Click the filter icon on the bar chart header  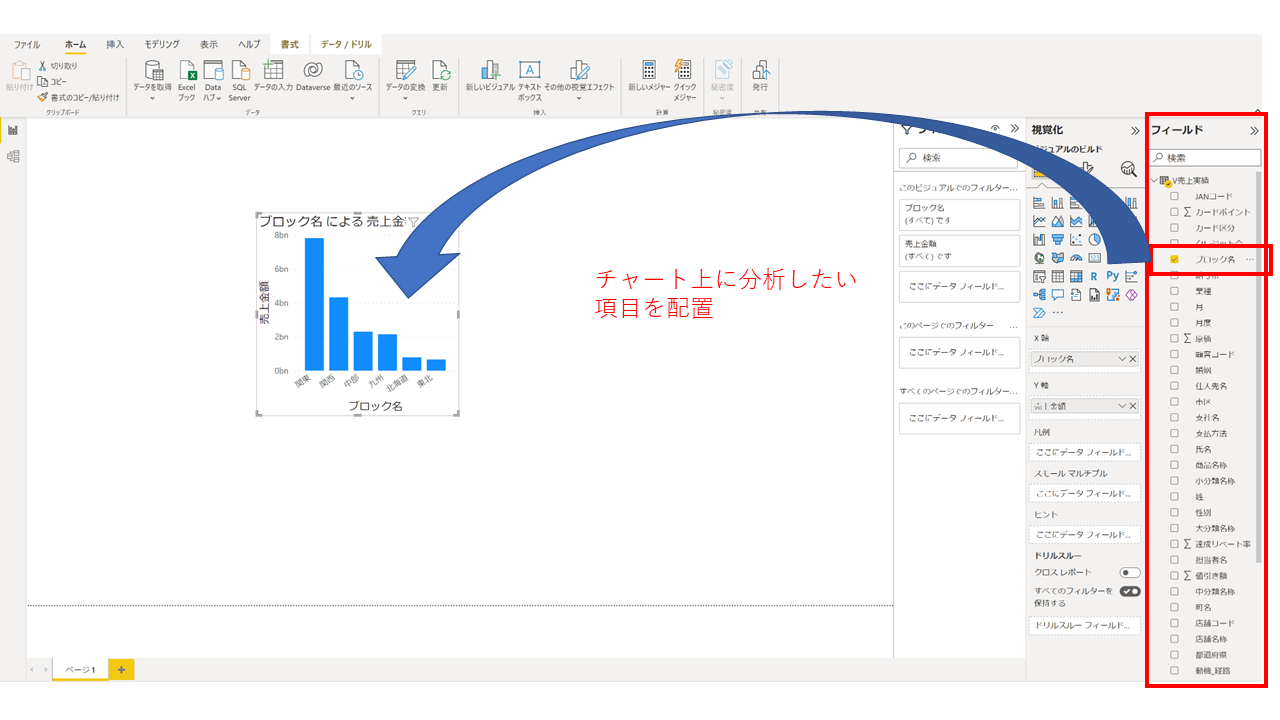tap(413, 222)
